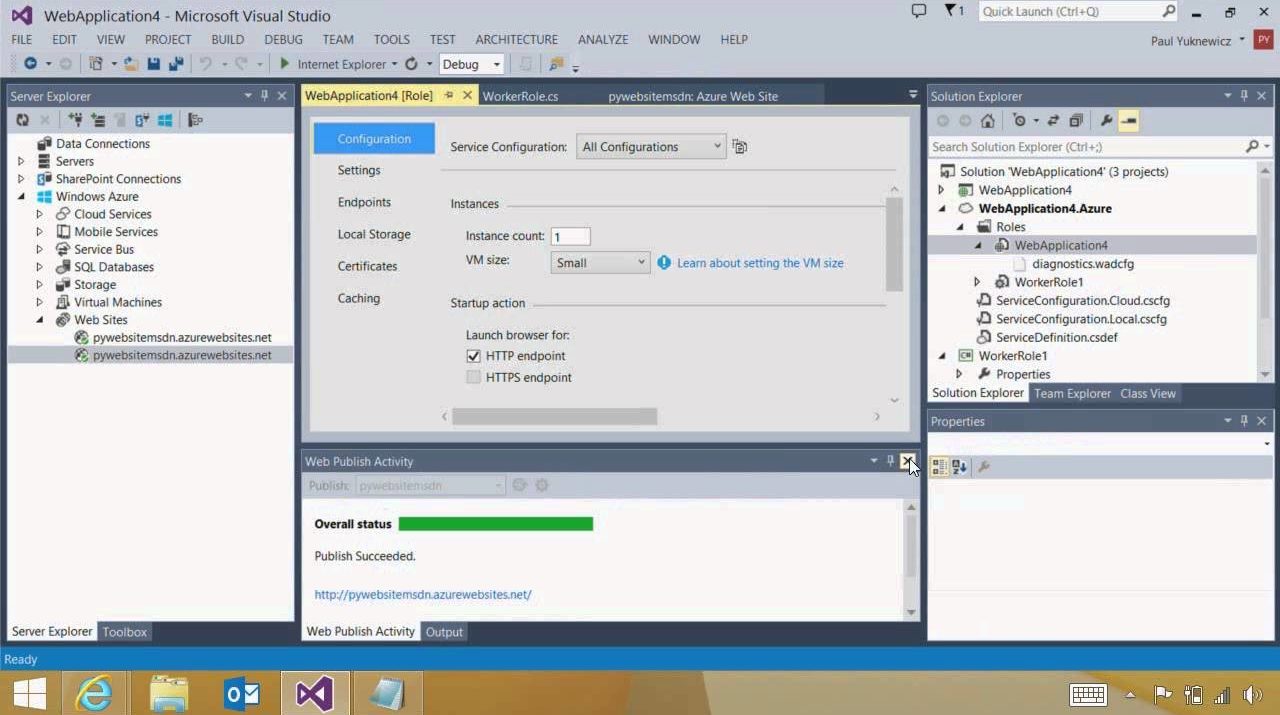1280x715 pixels.
Task: Click Learn about setting the VM size
Action: [x=760, y=263]
